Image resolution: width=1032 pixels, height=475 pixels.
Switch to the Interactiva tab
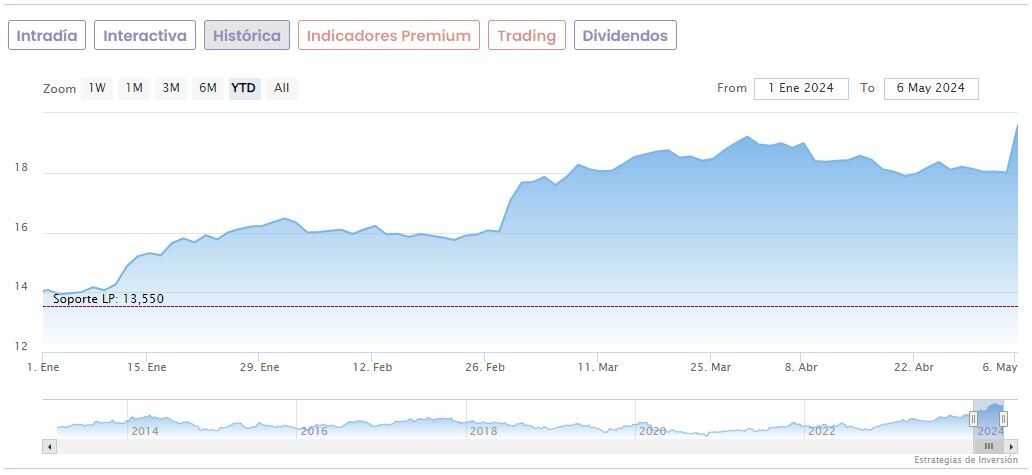point(145,36)
